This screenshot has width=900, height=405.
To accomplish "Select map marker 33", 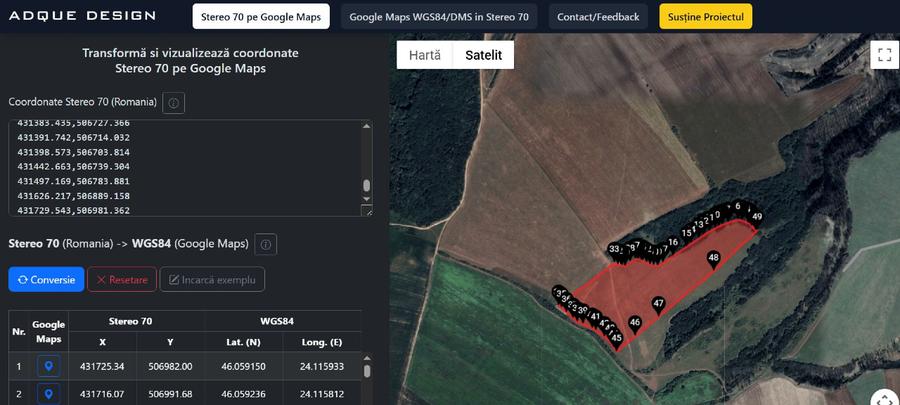I will [614, 251].
